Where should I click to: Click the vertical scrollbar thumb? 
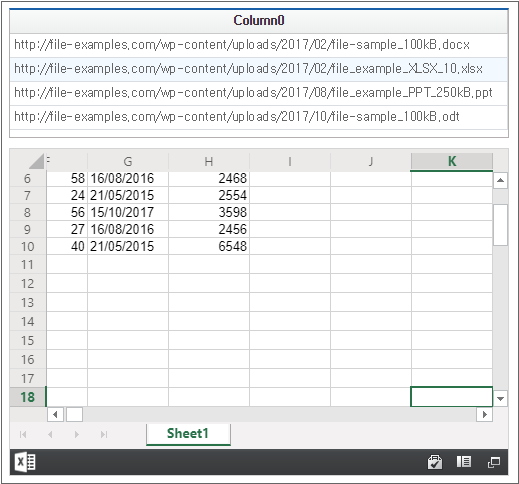pyautogui.click(x=500, y=225)
